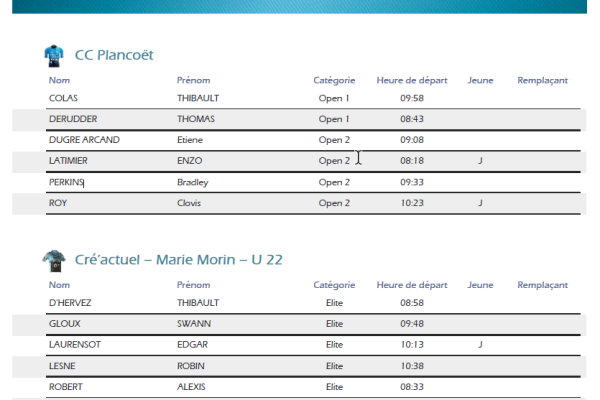This screenshot has height=400, width=600.
Task: Click the first name Etiene
Action: coord(190,140)
